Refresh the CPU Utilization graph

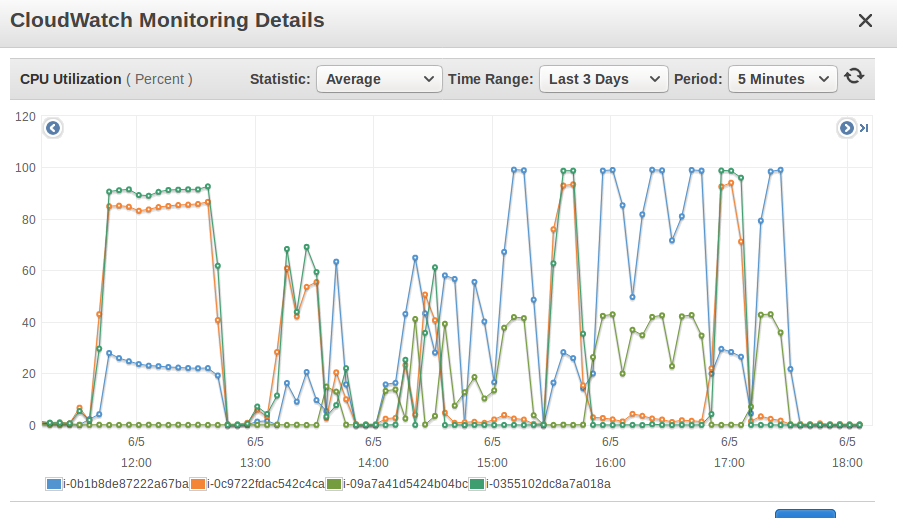click(854, 76)
